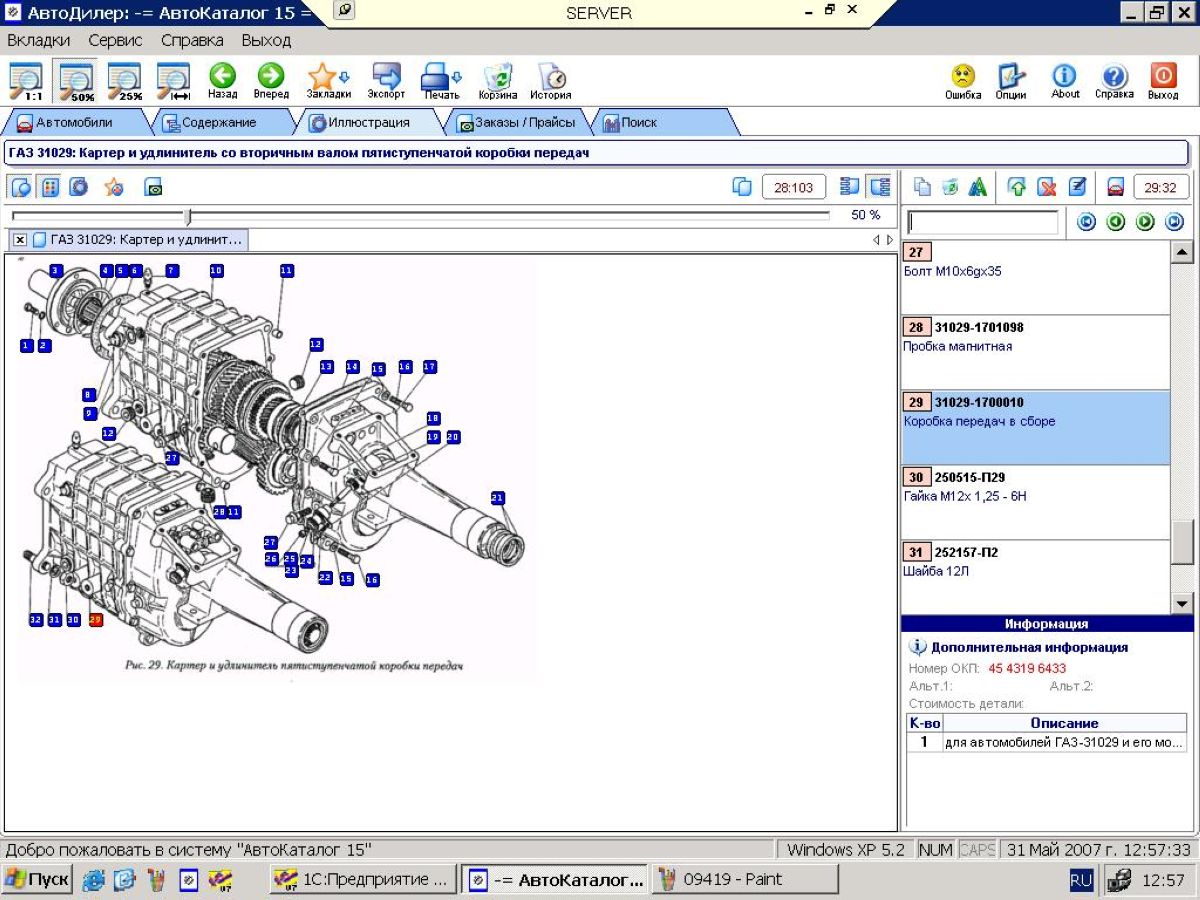Jump to next part with green arrow
Viewport: 1200px width, 900px height.
point(1145,222)
